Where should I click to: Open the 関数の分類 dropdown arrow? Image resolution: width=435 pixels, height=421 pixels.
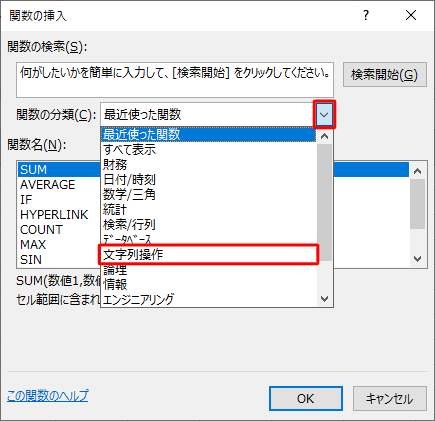[x=324, y=115]
